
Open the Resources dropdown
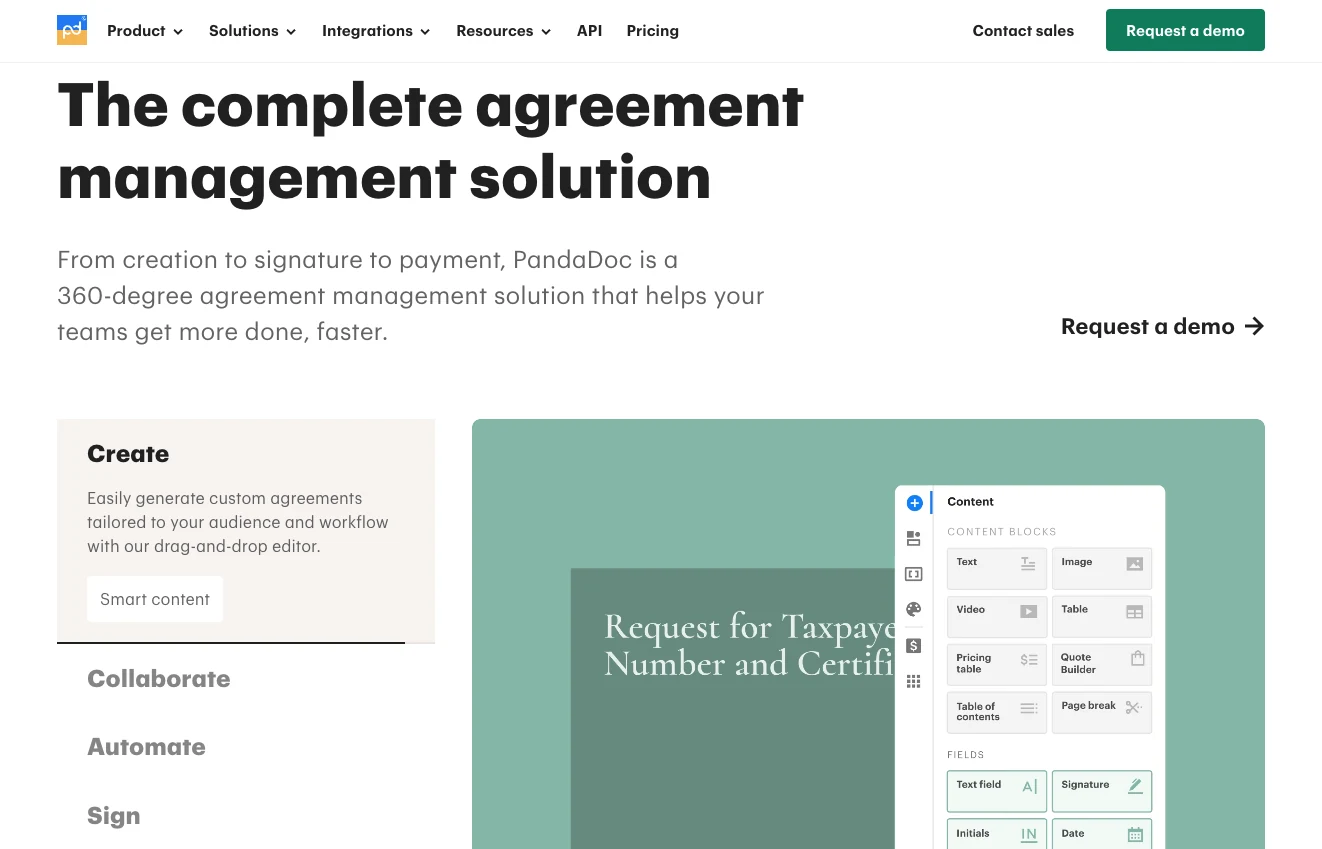coord(503,31)
